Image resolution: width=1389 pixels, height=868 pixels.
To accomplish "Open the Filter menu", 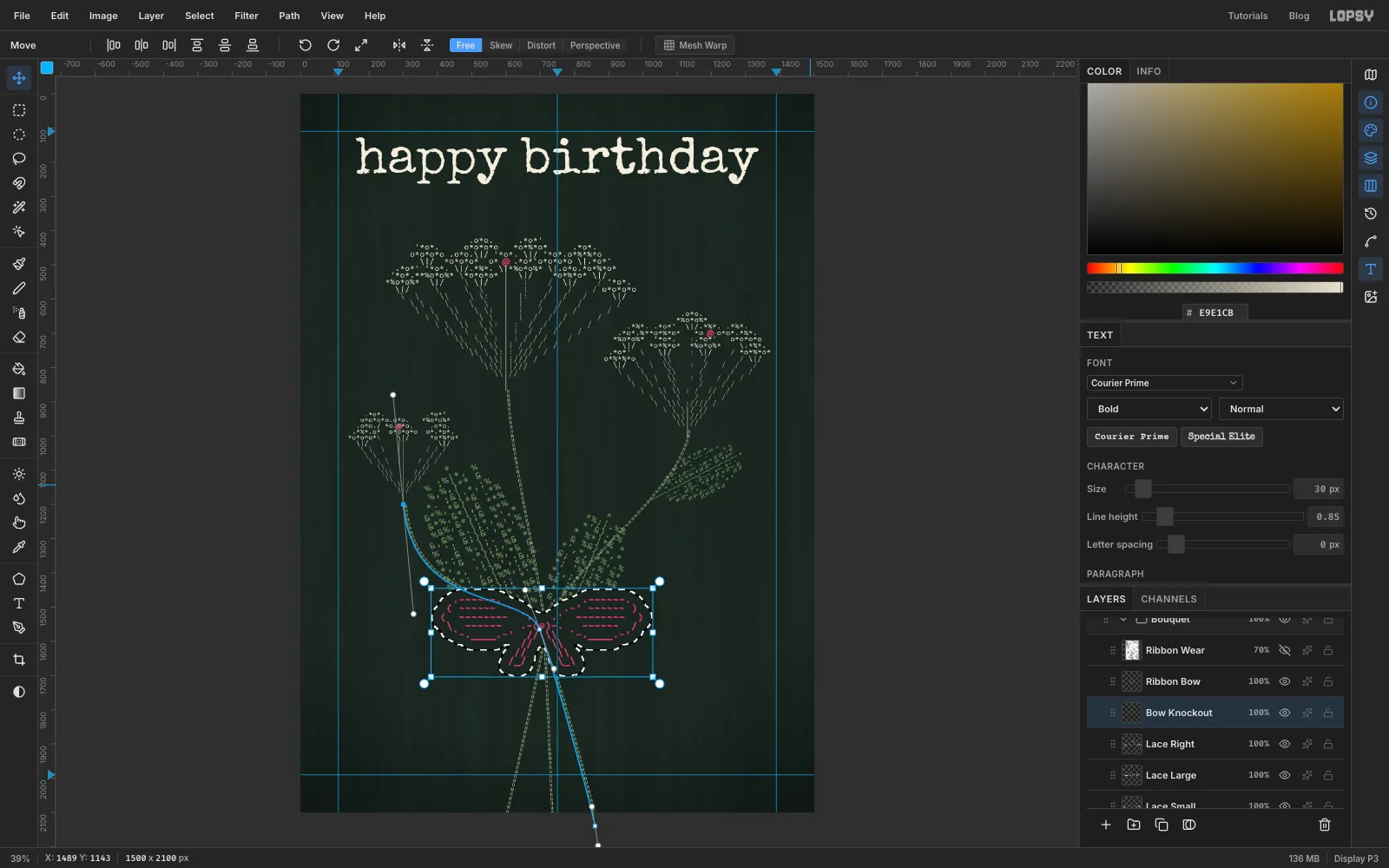I will pos(246,16).
